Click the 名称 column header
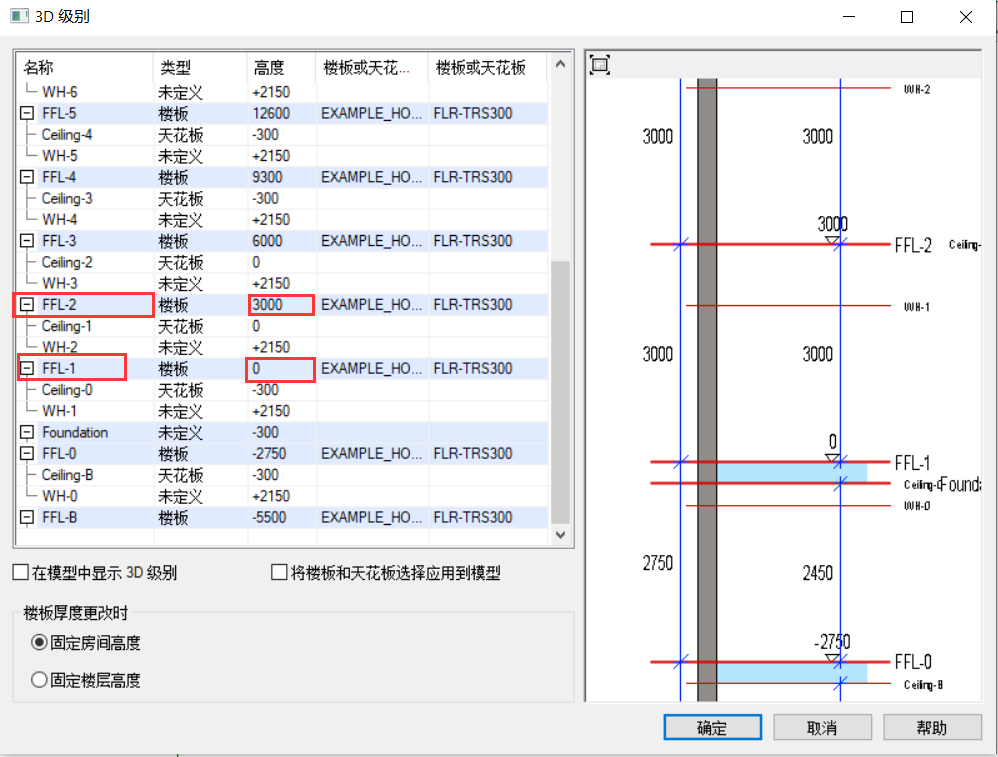This screenshot has width=998, height=757. (x=84, y=67)
